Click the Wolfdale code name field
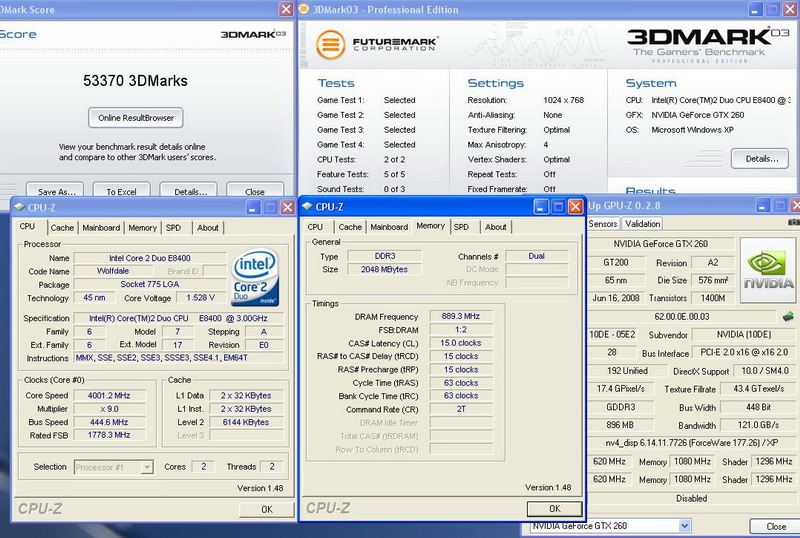This screenshot has height=538, width=800. pos(113,271)
